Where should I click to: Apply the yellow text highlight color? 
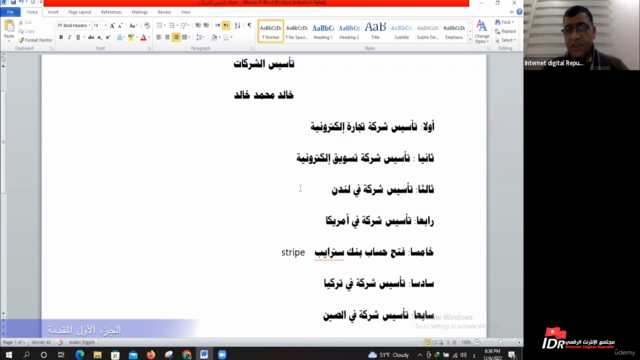tap(131, 37)
